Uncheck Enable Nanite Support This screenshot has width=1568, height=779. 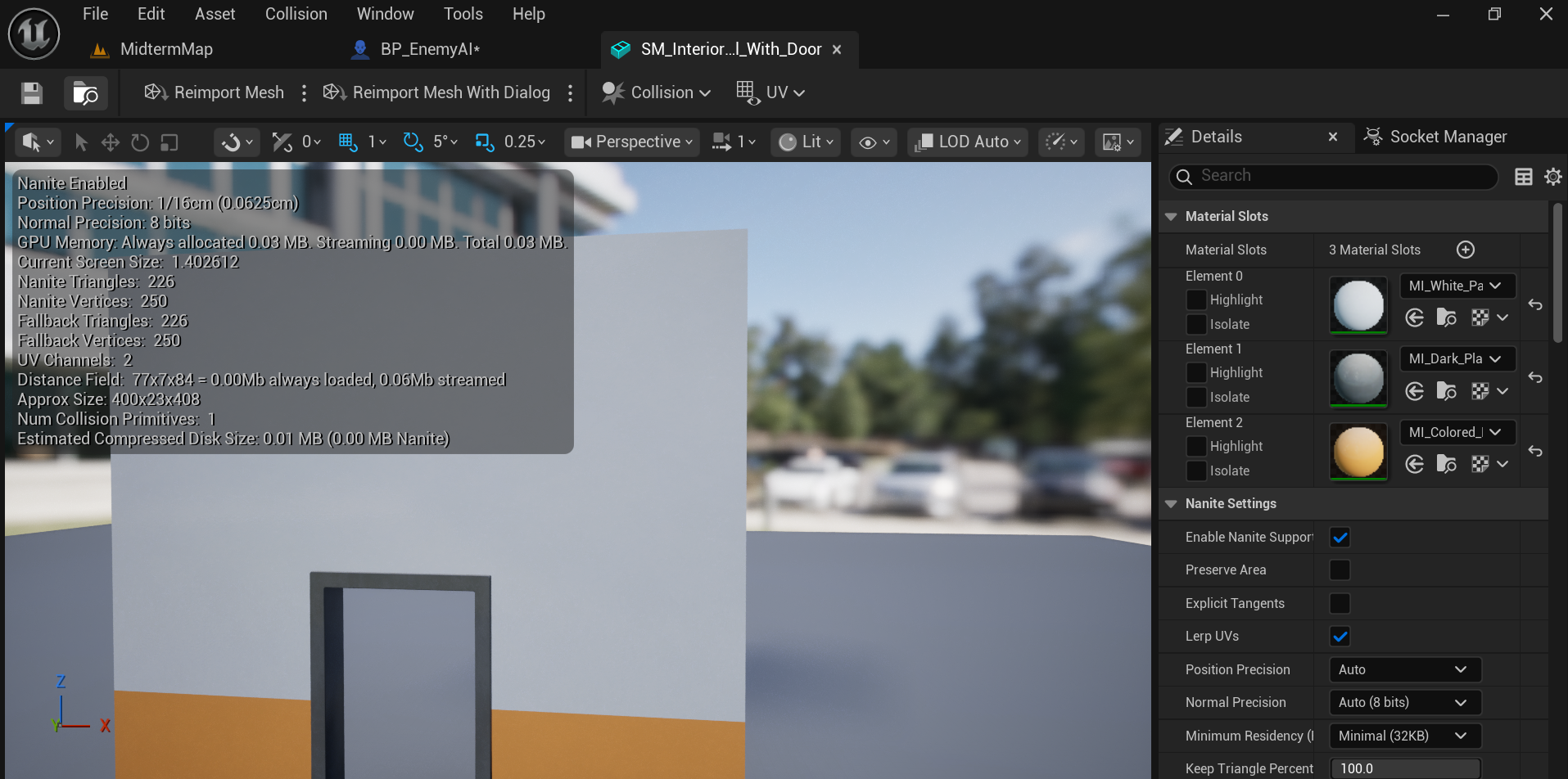[x=1340, y=538]
